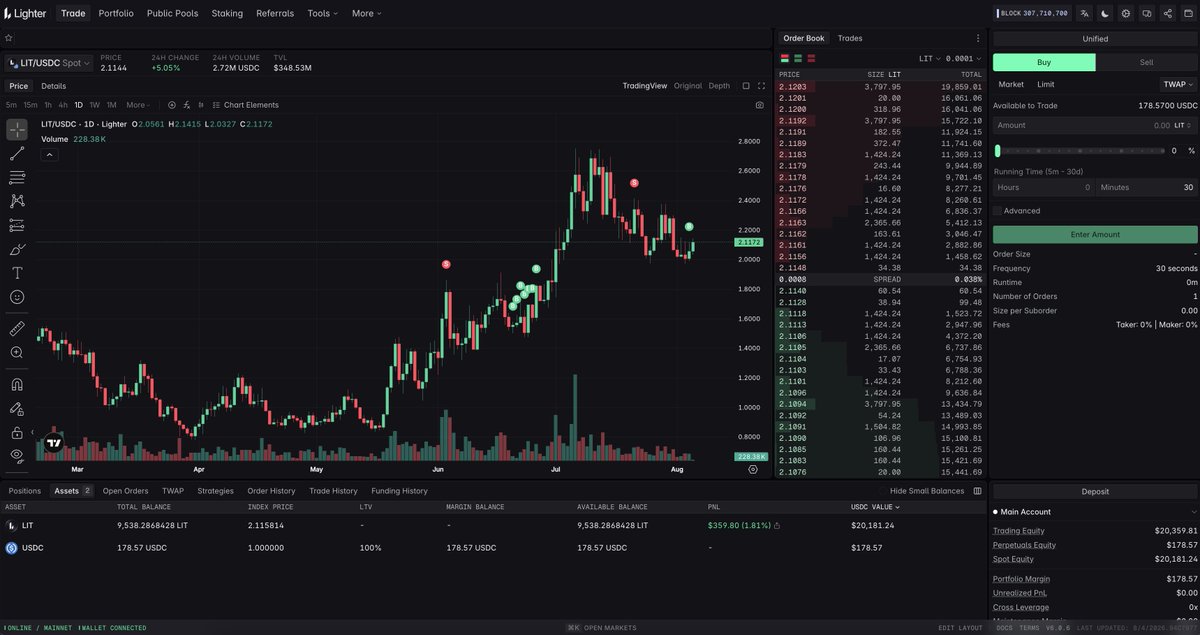Open the Fibonacci retracement tool
The width and height of the screenshot is (1200, 635).
17,177
